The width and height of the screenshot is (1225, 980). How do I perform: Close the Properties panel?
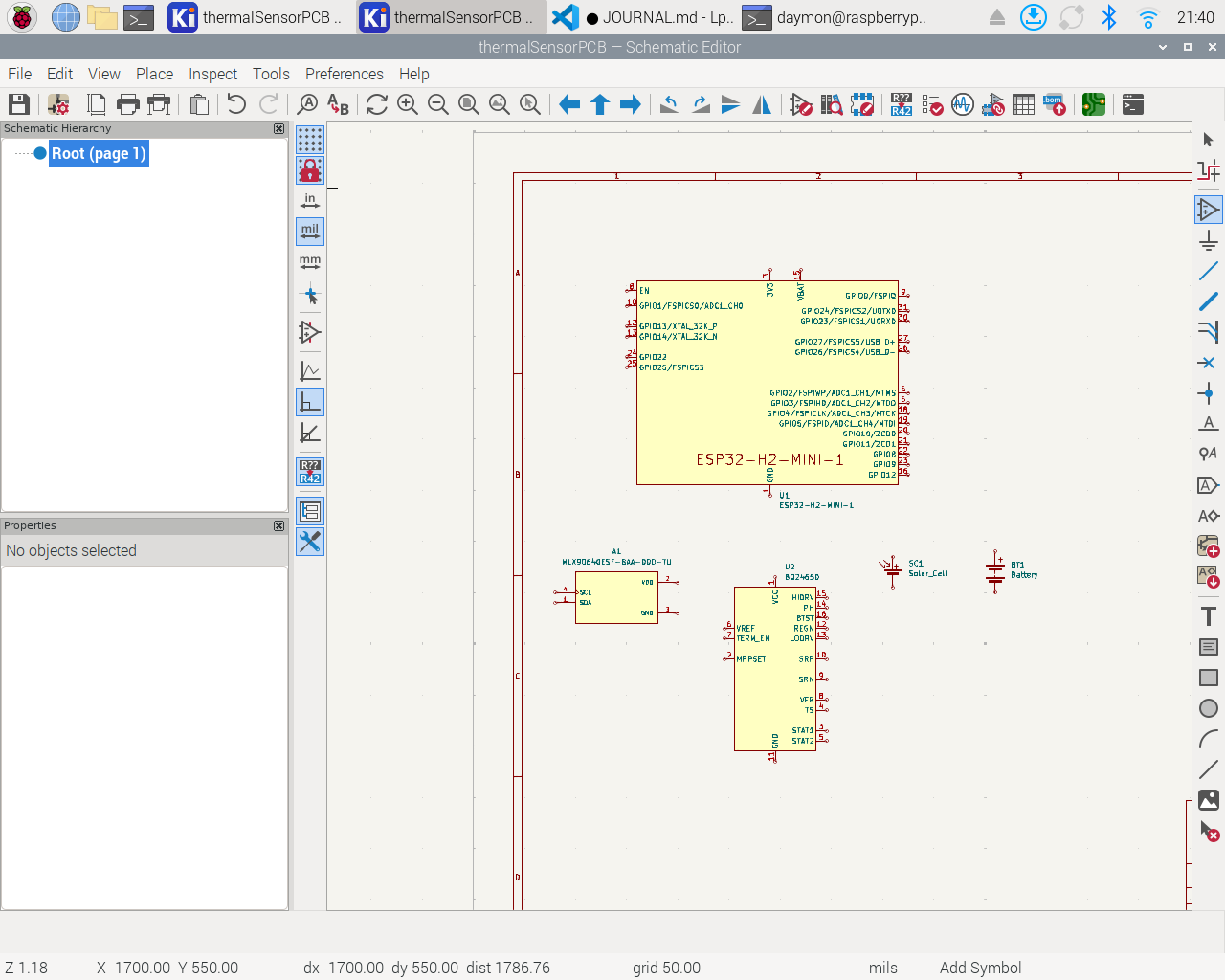pyautogui.click(x=278, y=525)
